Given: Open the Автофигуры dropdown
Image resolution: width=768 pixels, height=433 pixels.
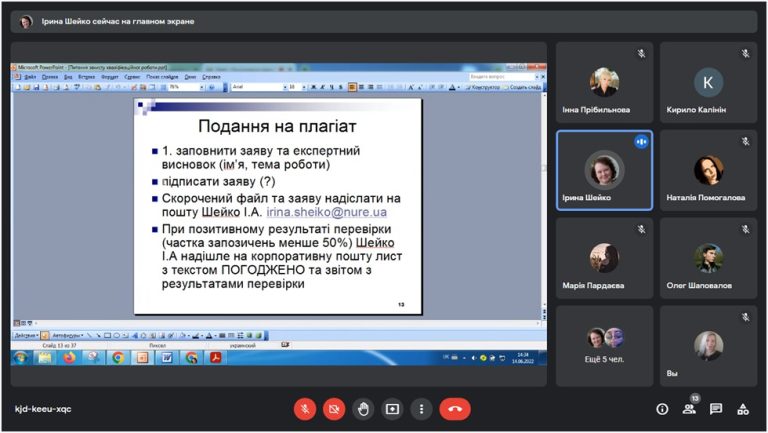Looking at the screenshot, I should coord(68,336).
